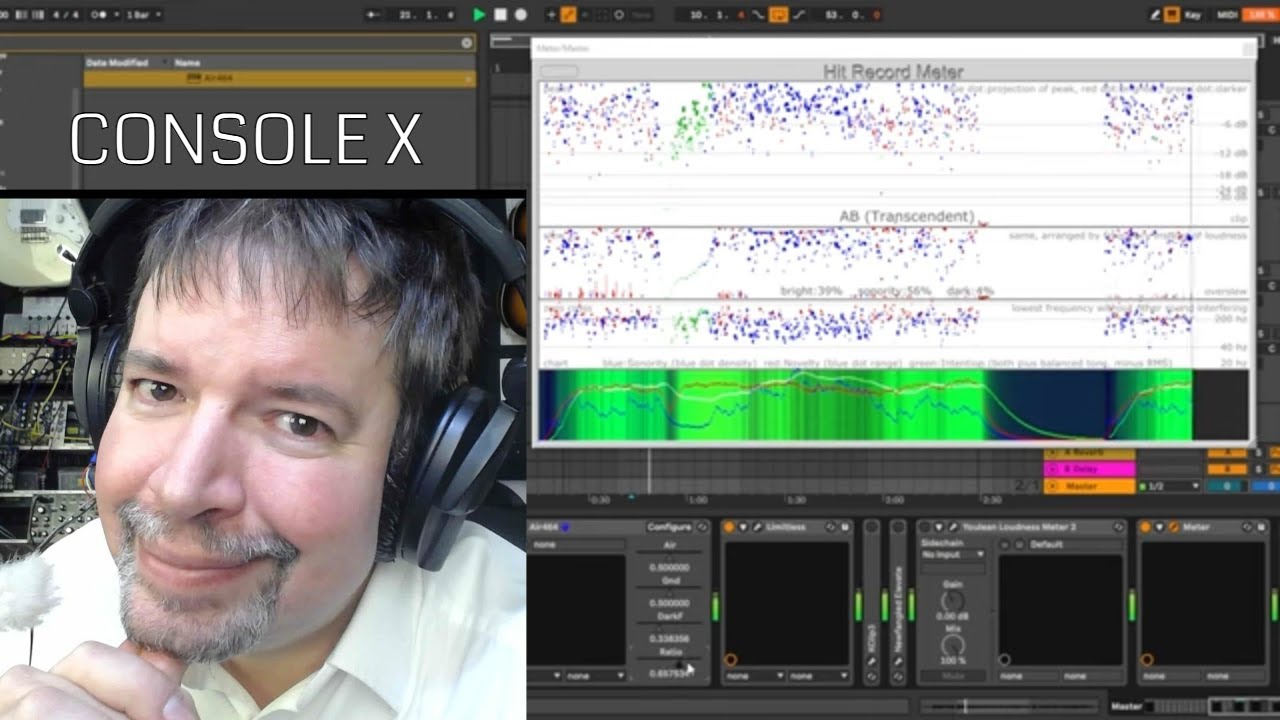This screenshot has width=1280, height=720.
Task: Toggle the XClip3 collapsed device power button
Action: coord(872,527)
